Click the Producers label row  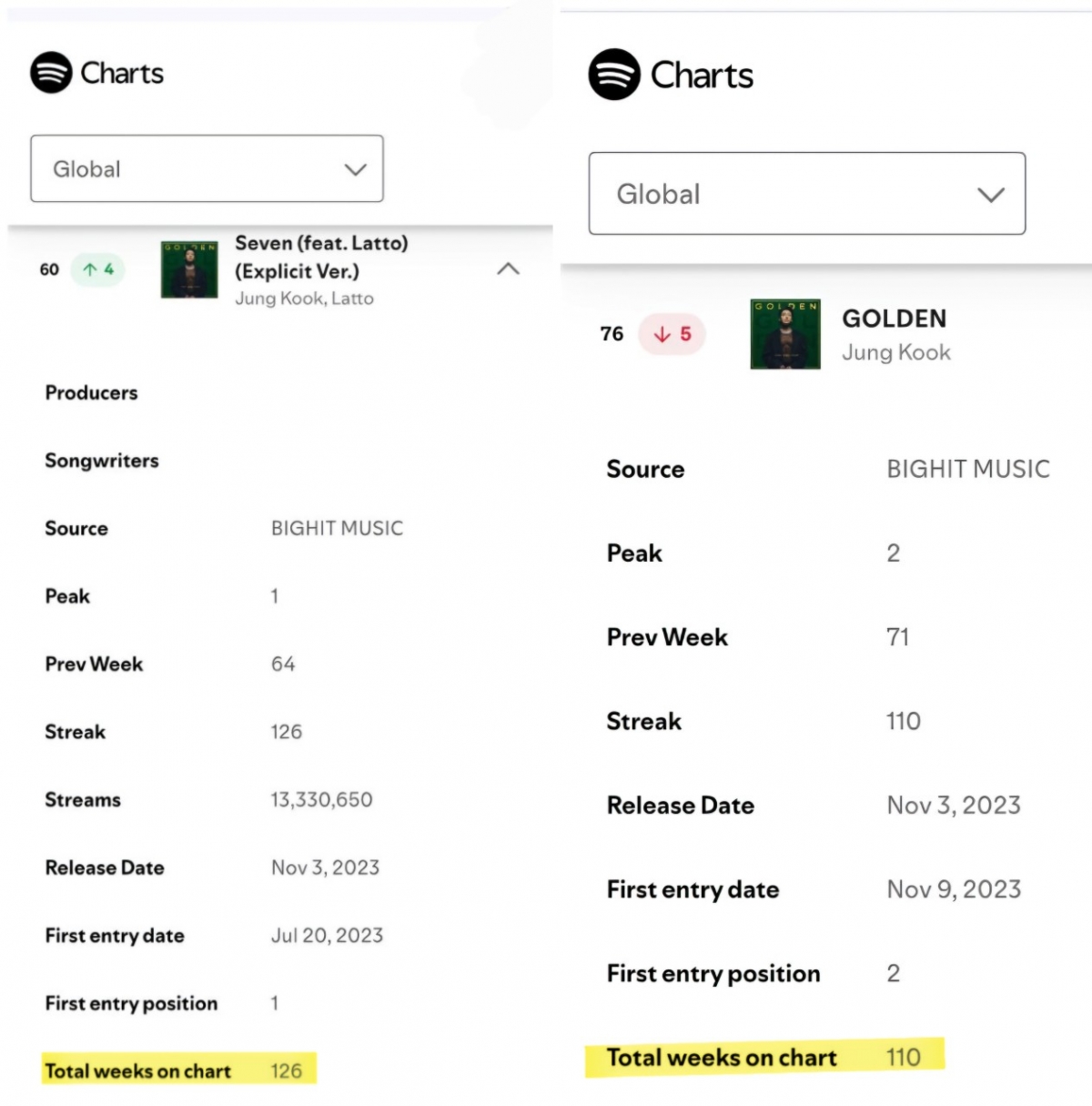pyautogui.click(x=91, y=392)
